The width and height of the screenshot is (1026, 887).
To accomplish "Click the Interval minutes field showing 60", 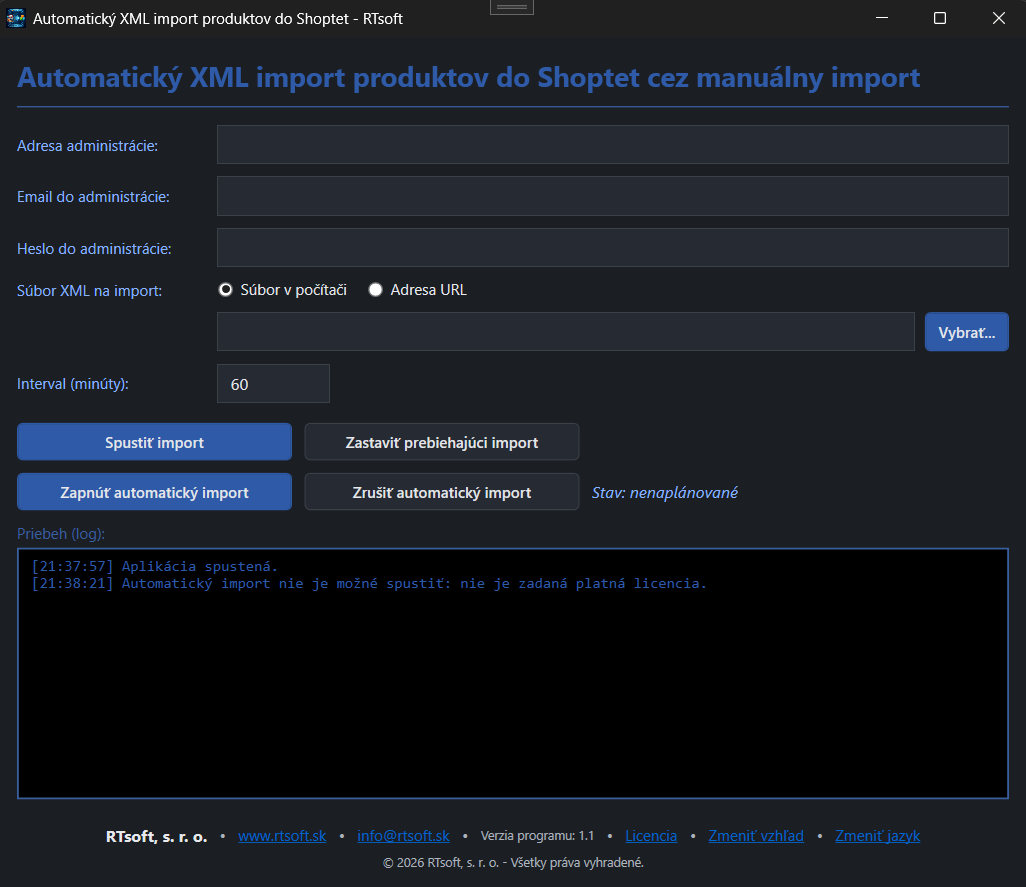I will coord(274,384).
